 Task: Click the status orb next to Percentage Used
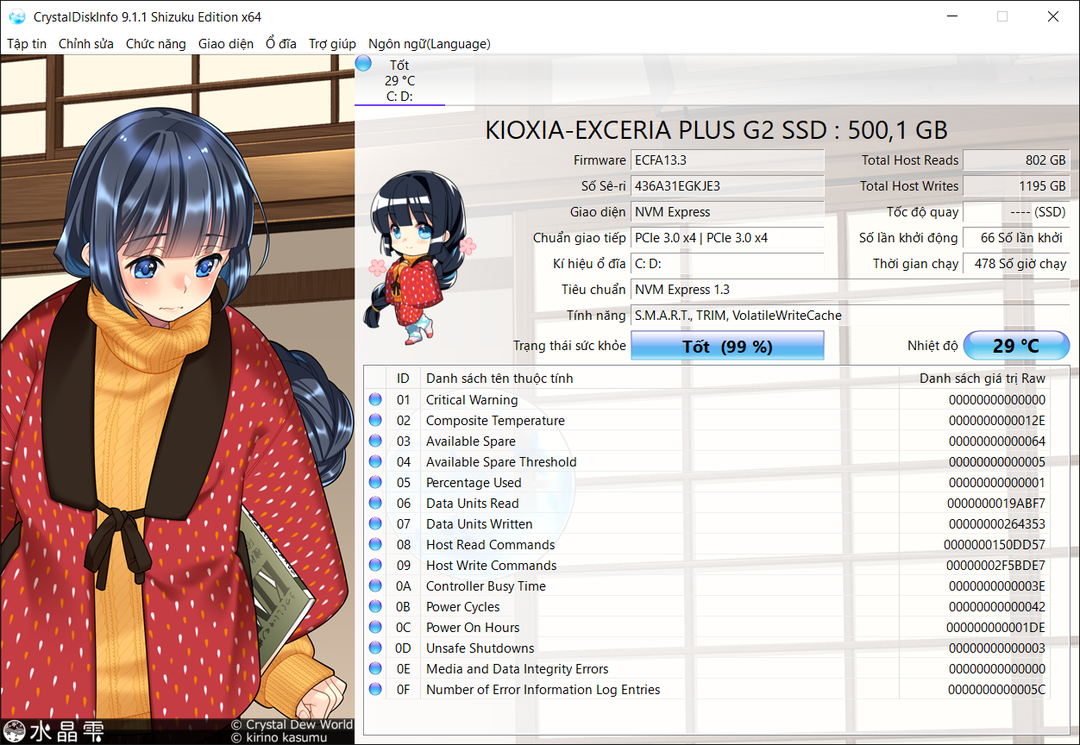(375, 483)
